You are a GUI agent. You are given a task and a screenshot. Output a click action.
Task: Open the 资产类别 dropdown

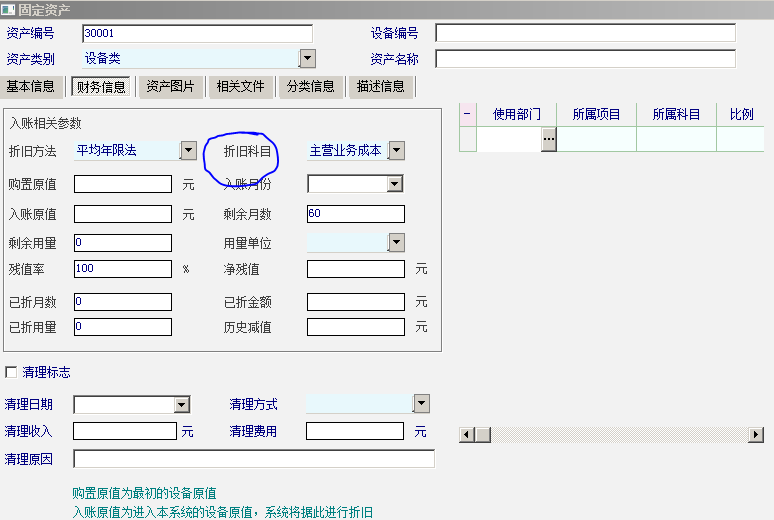pyautogui.click(x=307, y=59)
